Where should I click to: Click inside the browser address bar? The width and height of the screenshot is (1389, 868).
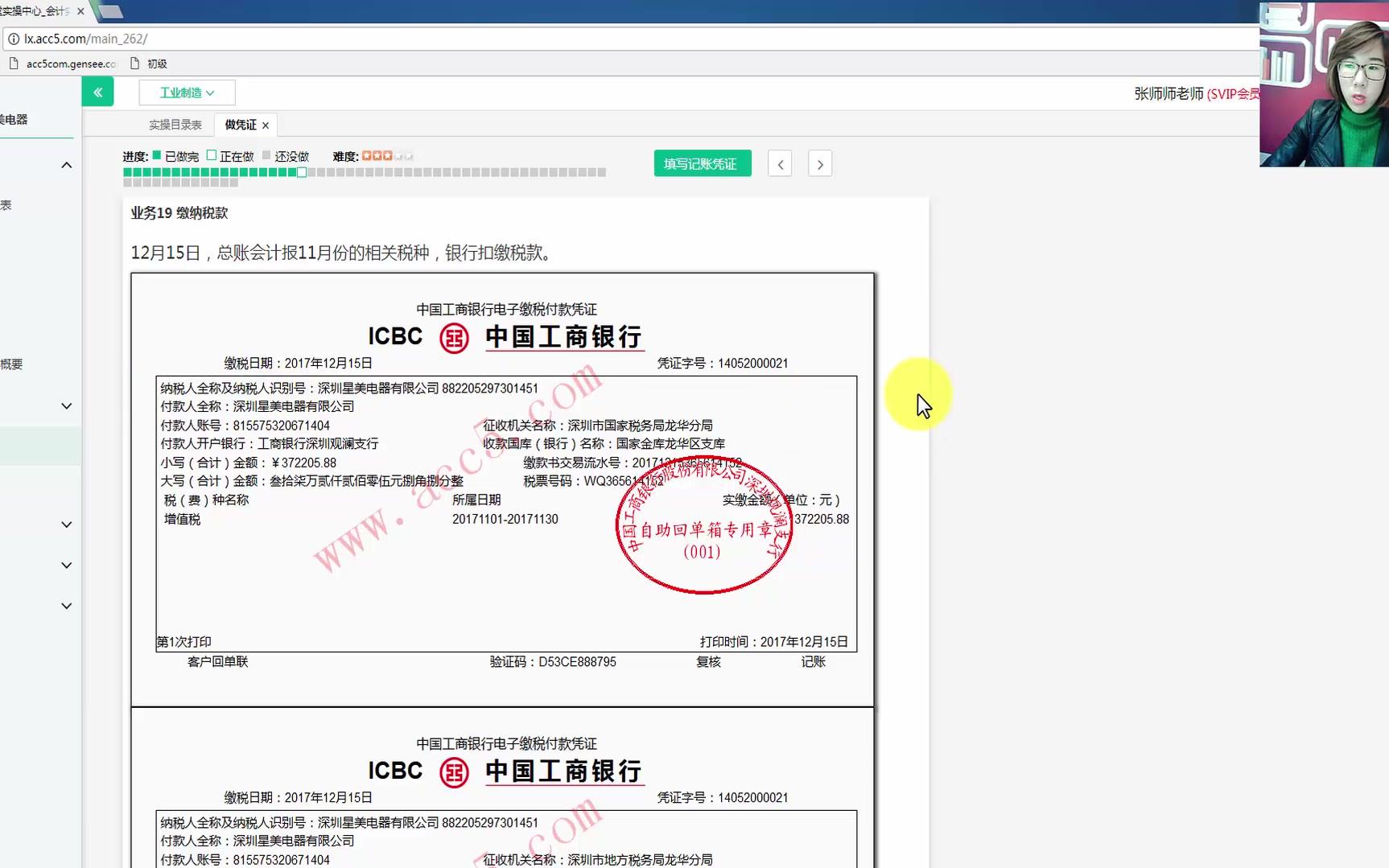[x=322, y=39]
